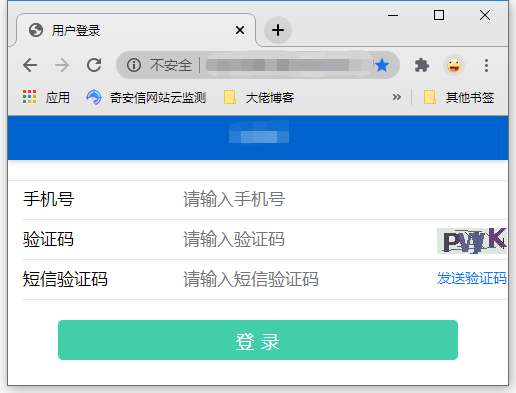The height and width of the screenshot is (393, 516).
Task: Open the extensions puzzle icon
Action: (x=422, y=65)
